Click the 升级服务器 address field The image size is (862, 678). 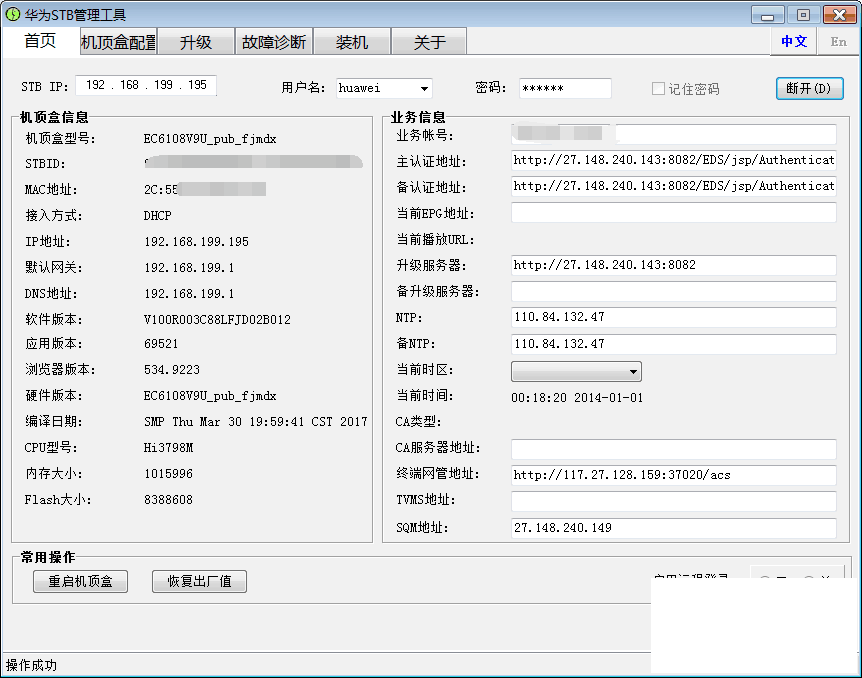pos(673,265)
